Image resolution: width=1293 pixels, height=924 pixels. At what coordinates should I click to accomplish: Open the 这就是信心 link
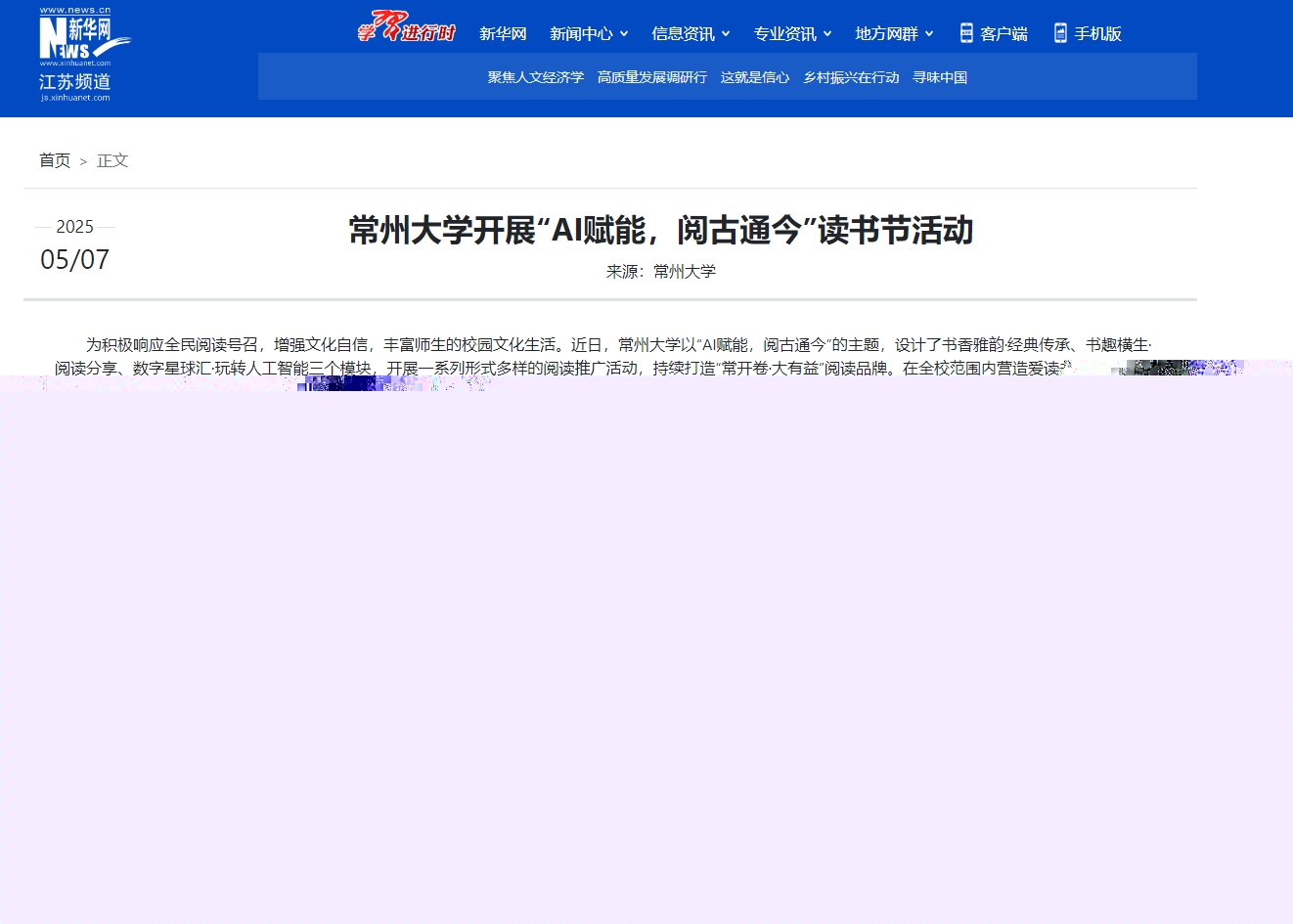tap(755, 77)
